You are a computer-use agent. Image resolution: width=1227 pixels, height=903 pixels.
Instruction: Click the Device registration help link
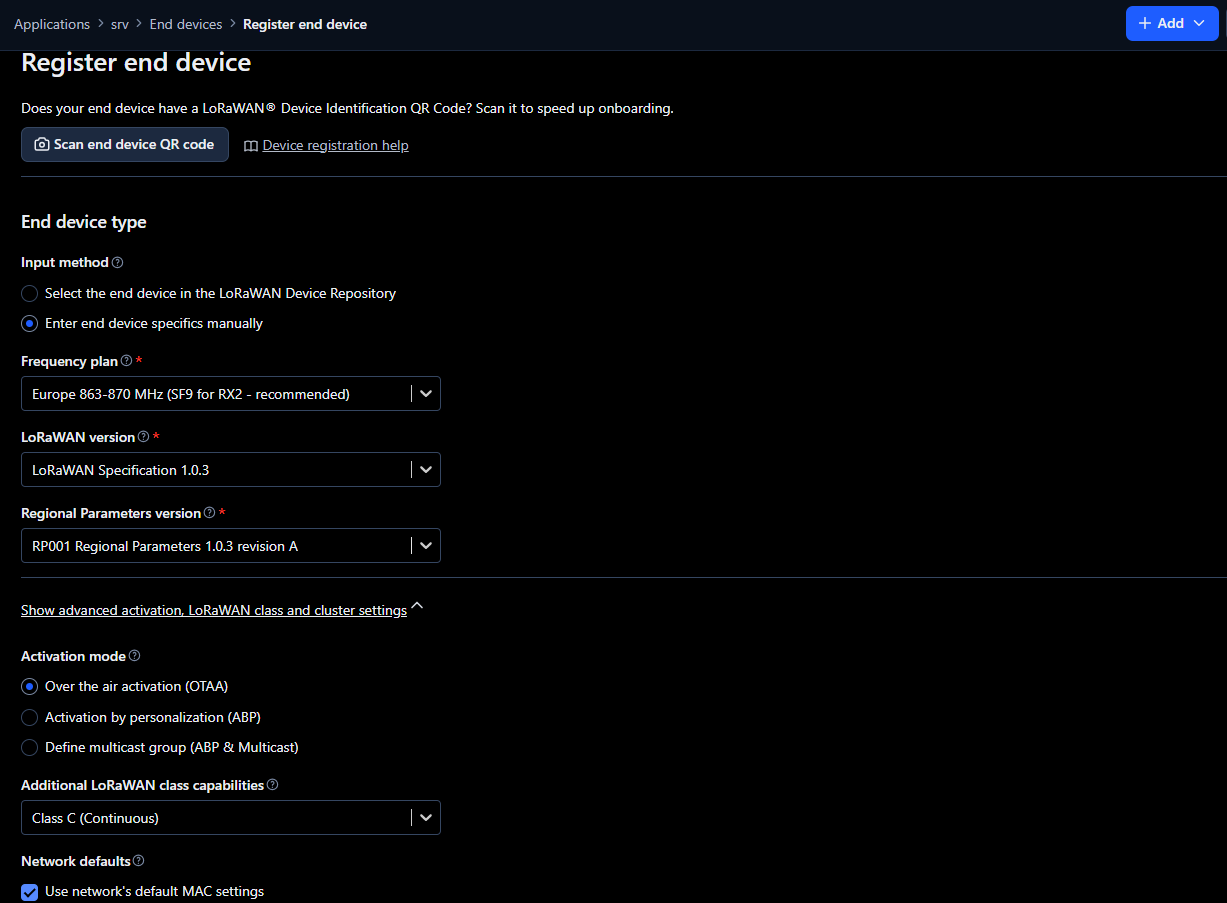pos(335,145)
